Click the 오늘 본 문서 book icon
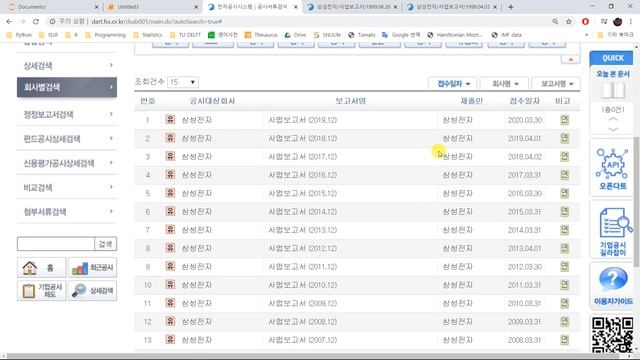The height and width of the screenshot is (360, 640). [x=613, y=90]
